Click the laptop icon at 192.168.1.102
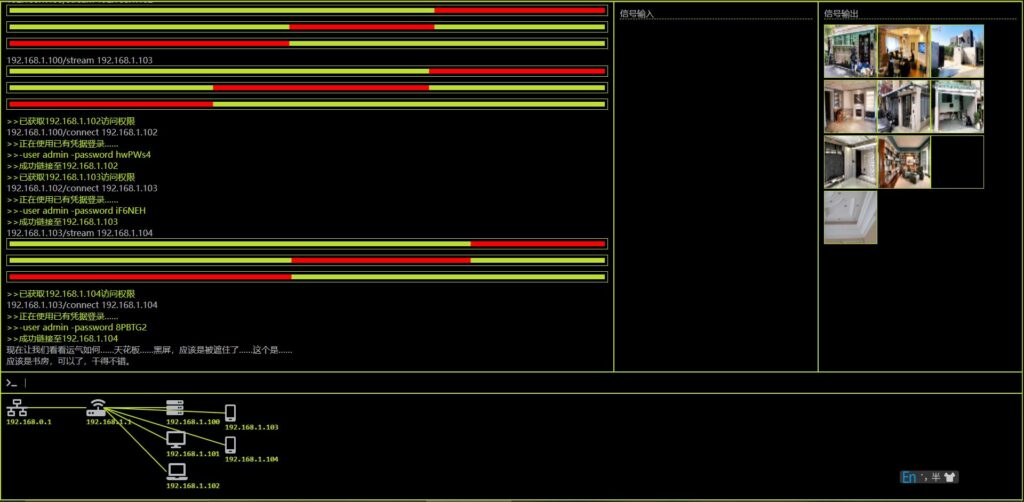Screen dimensions: 1024x502 (x=177, y=471)
